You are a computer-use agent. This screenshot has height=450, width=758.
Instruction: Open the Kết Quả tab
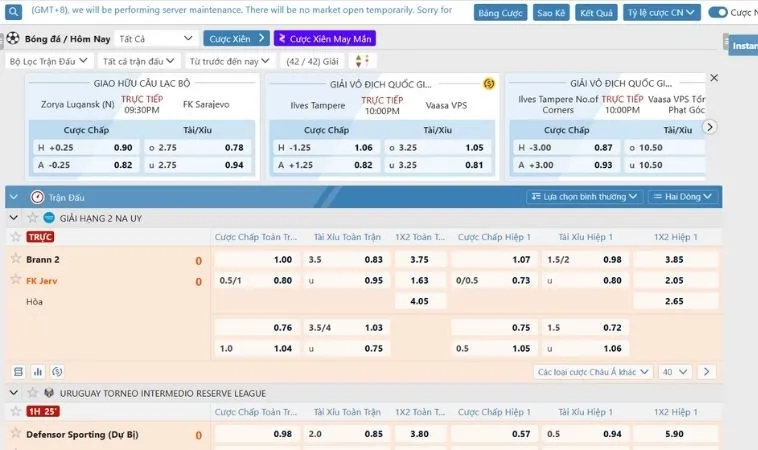coord(596,13)
